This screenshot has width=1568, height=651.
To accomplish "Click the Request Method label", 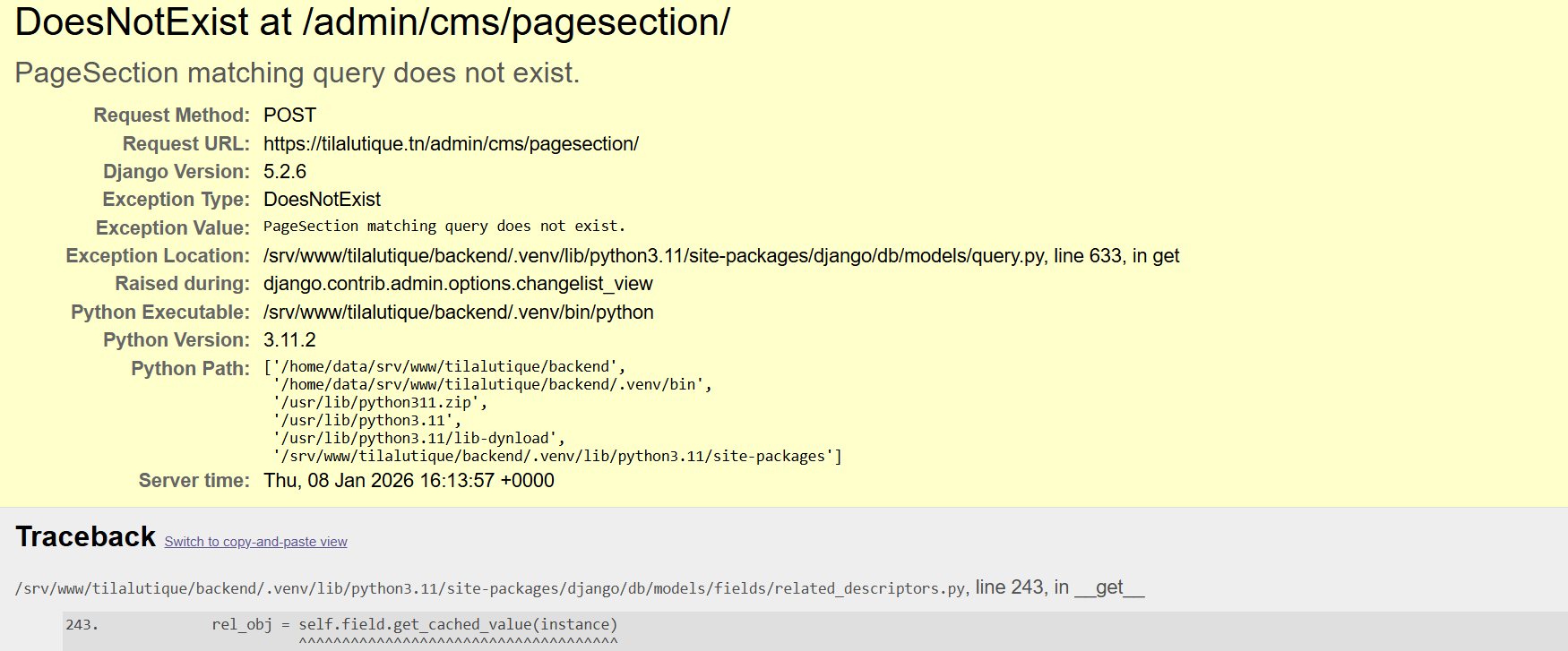I will pos(171,116).
